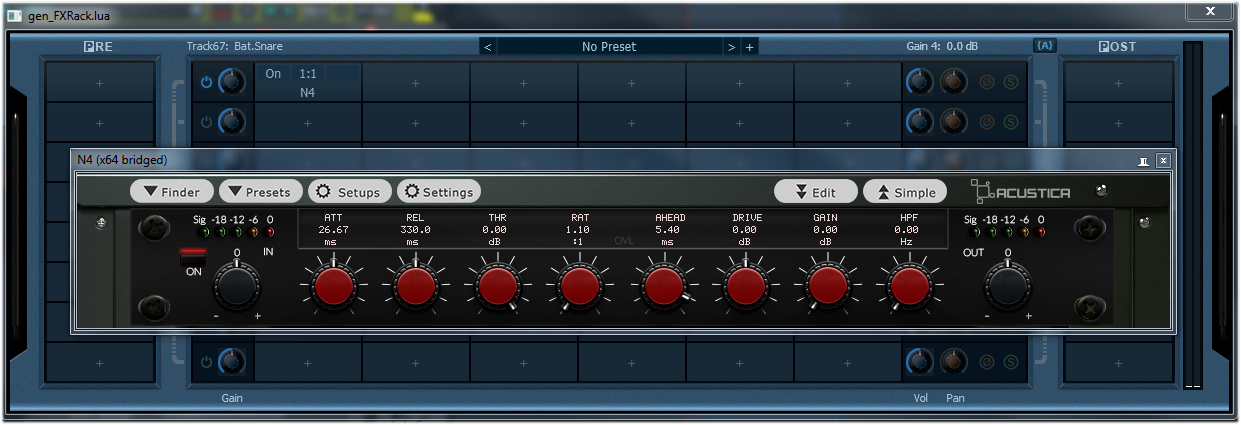Click the small LED on N4 toolbar right

1101,190
